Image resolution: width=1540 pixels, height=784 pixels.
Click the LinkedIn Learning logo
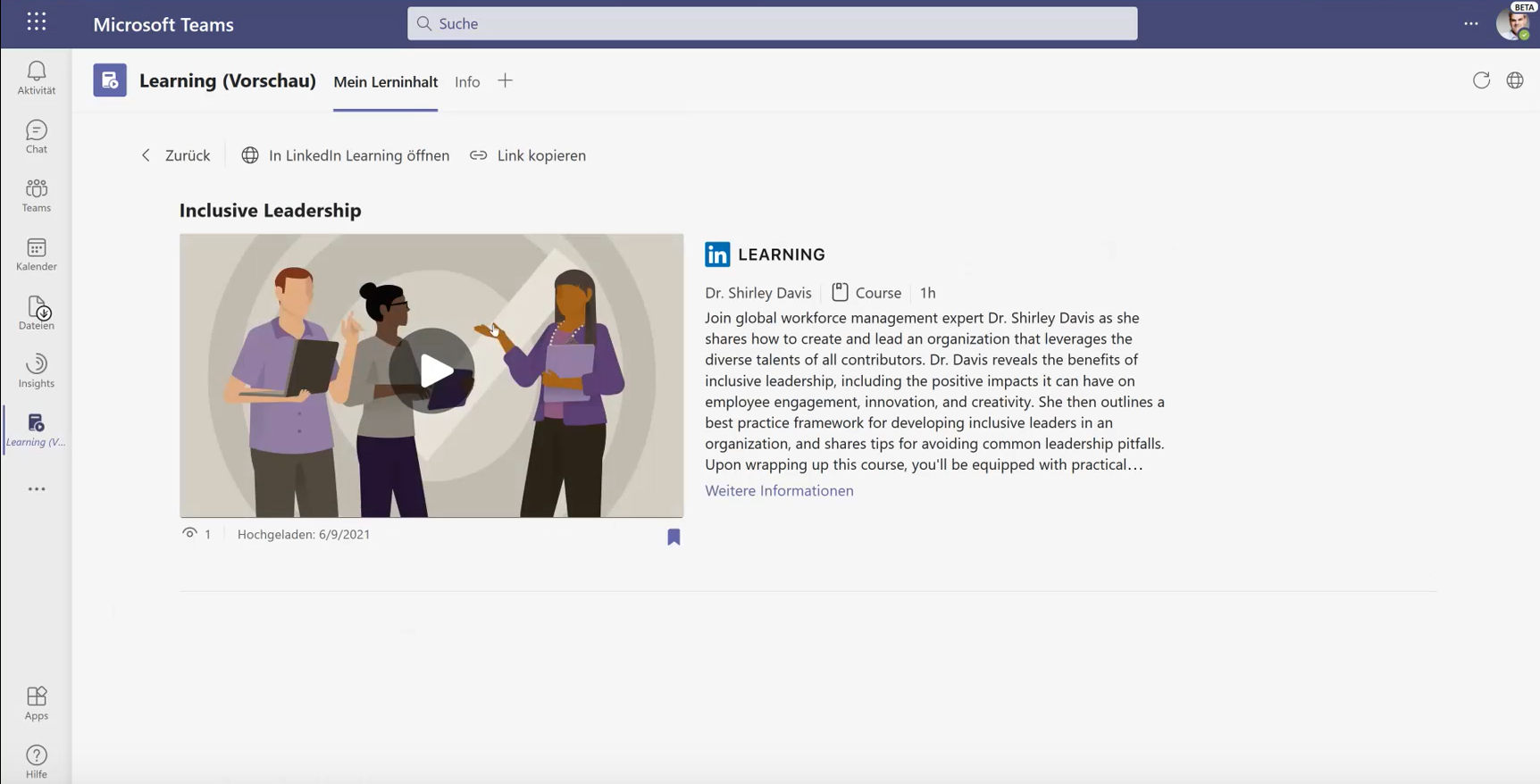point(765,254)
